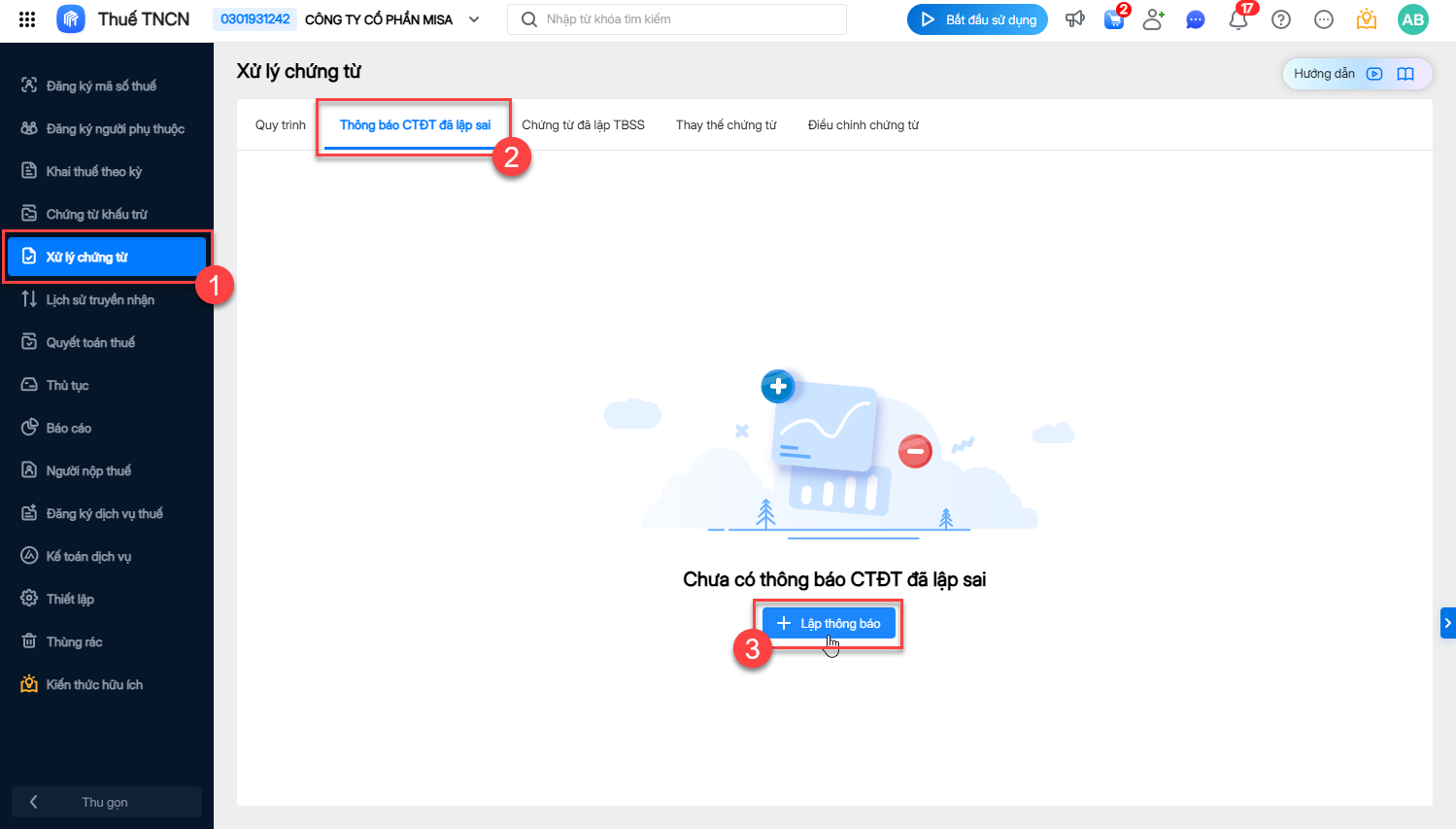
Task: Open Quyết toán thuế menu
Action: (107, 342)
